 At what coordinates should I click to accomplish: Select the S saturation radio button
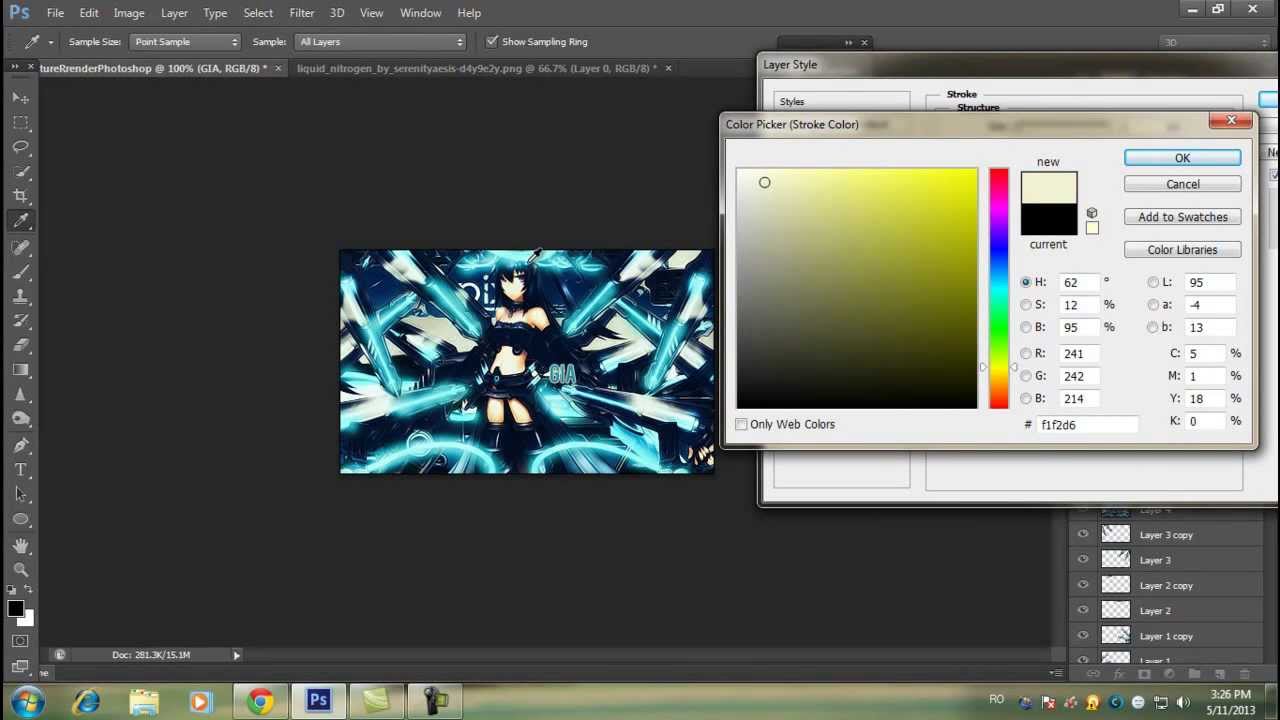1025,305
